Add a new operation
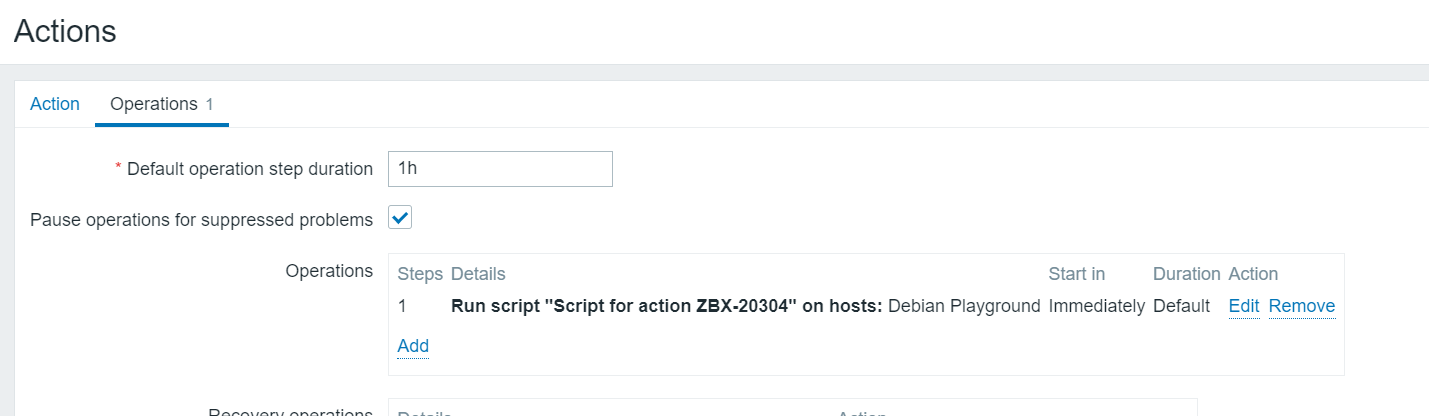Image resolution: width=1429 pixels, height=416 pixels. point(413,346)
